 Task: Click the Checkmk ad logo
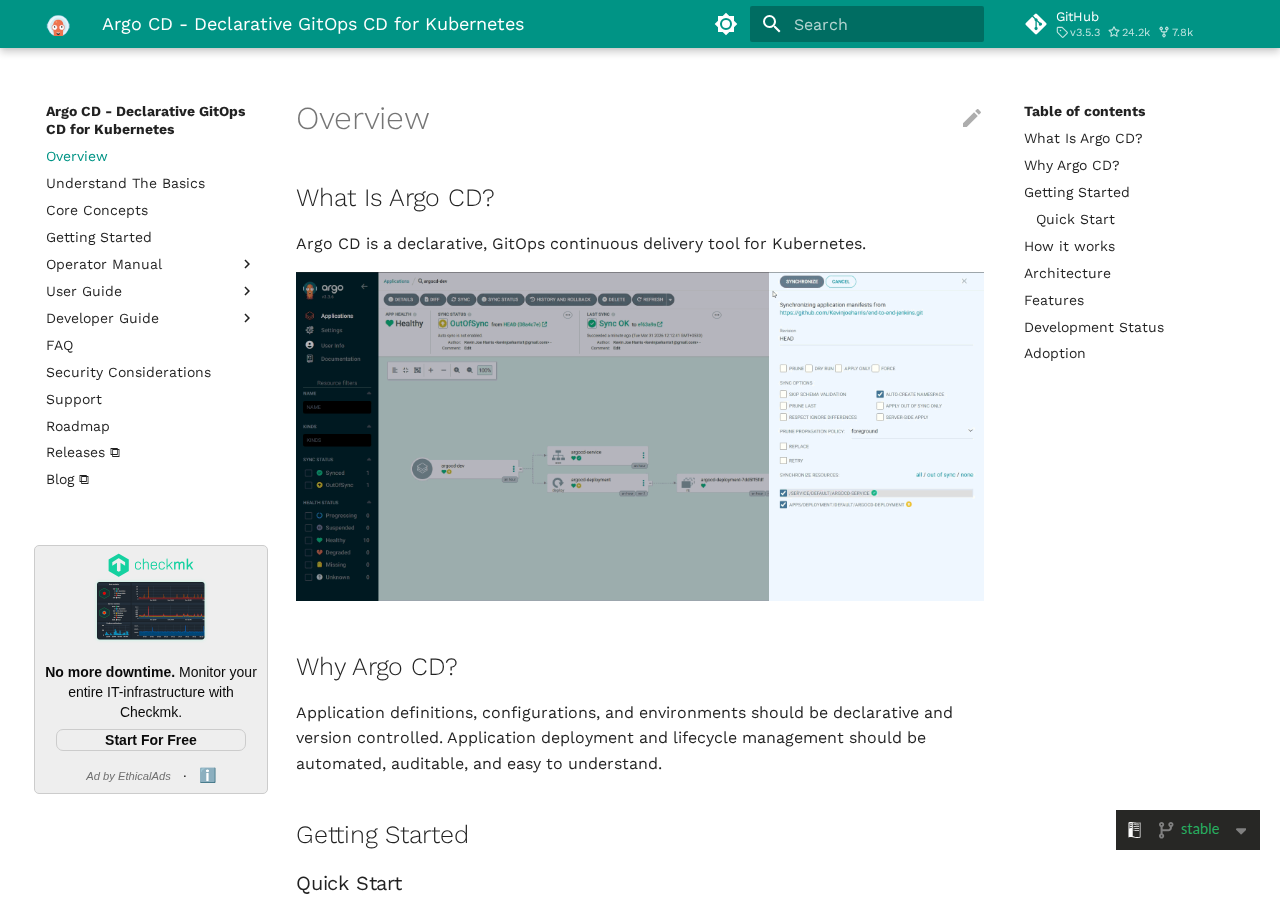[x=151, y=565]
